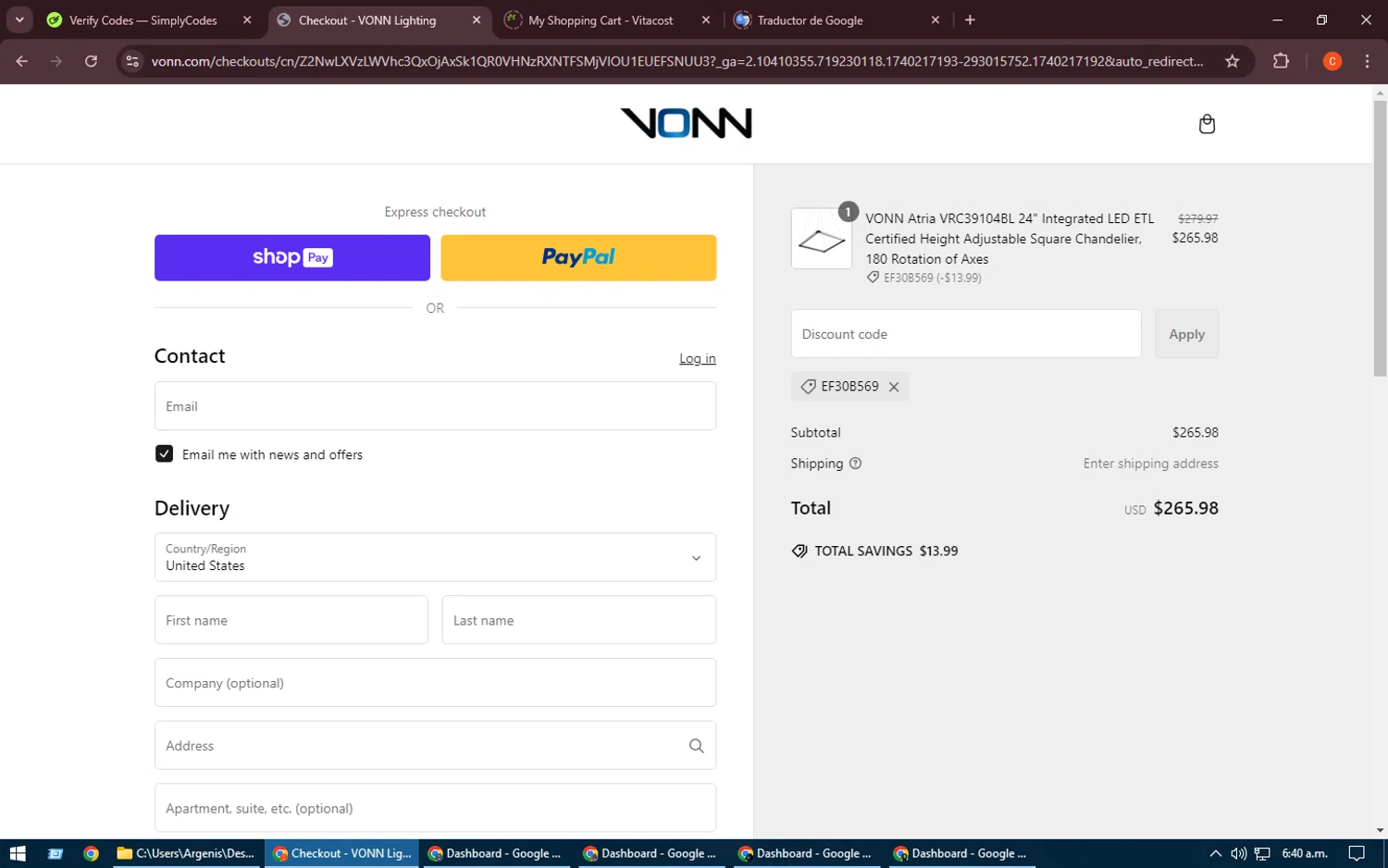The image size is (1388, 868).
Task: Focus the Last name field
Action: 578,620
